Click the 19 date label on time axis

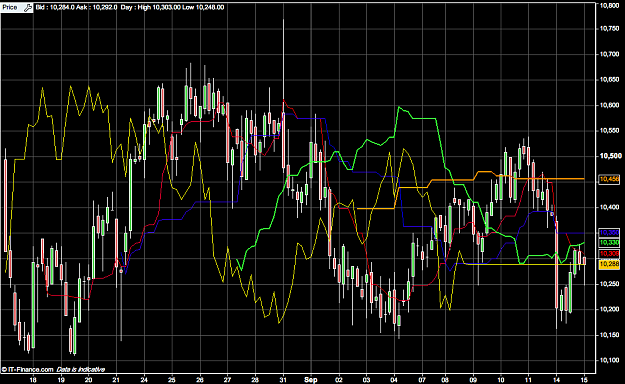point(61,380)
